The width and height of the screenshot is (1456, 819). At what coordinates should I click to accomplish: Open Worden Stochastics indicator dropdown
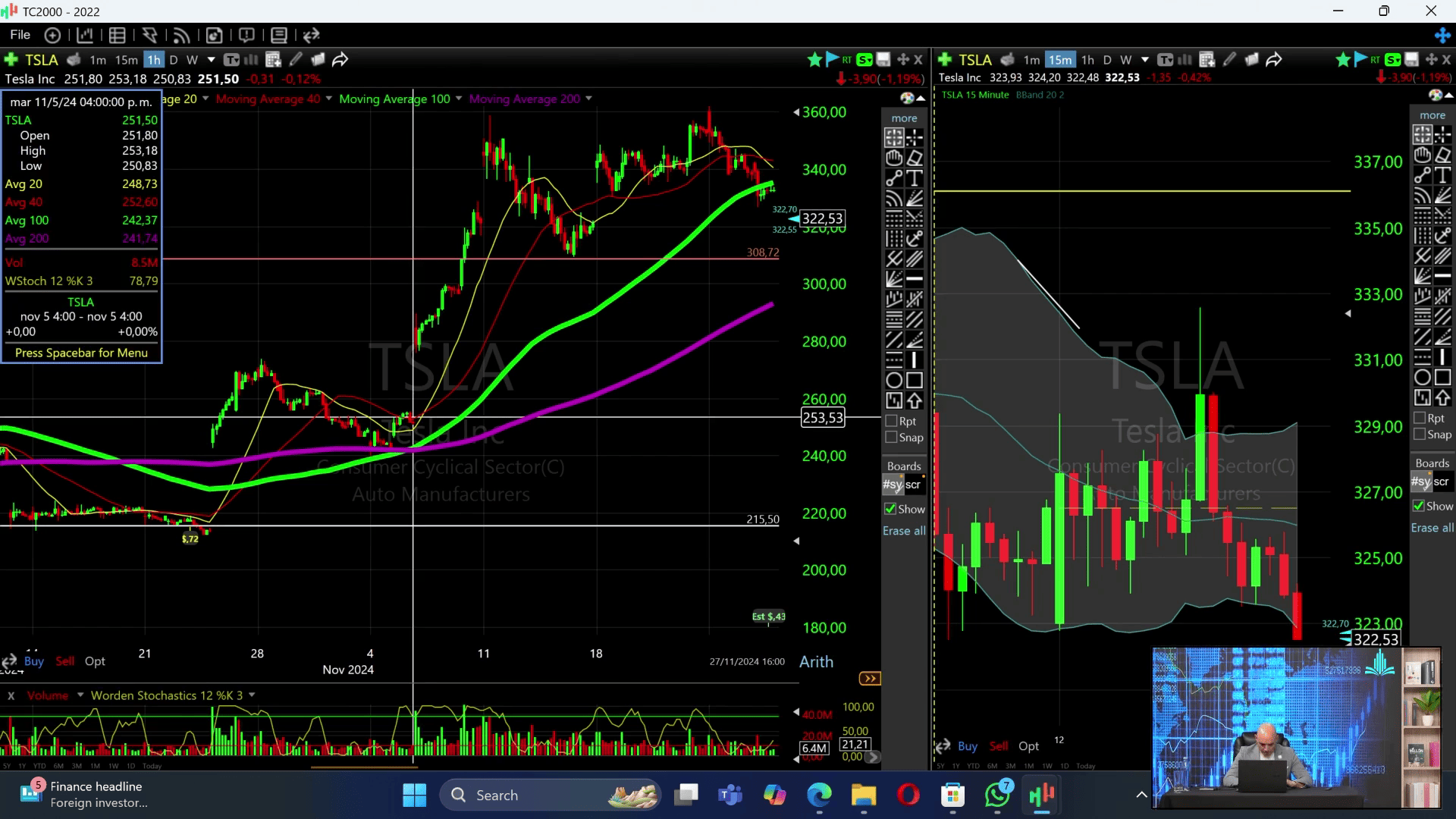pos(252,695)
